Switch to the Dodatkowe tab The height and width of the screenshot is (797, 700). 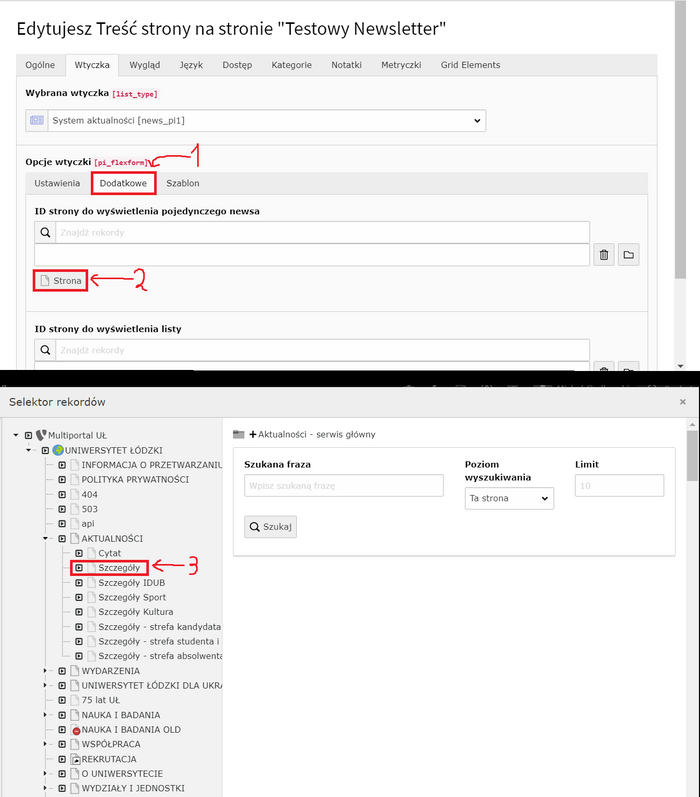click(123, 184)
